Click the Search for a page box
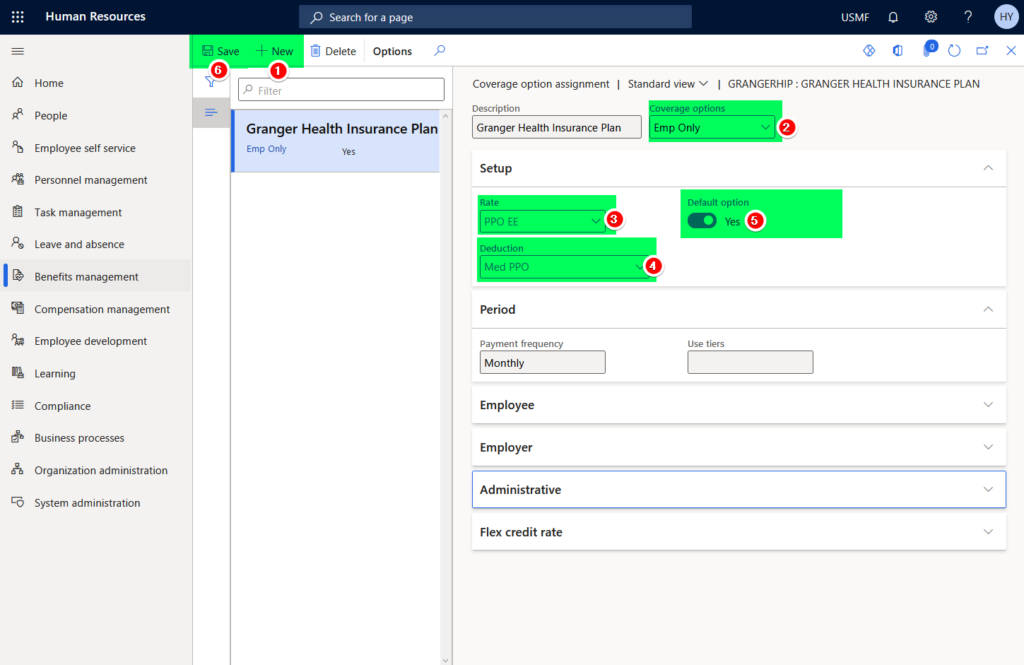Image resolution: width=1024 pixels, height=665 pixels. (495, 17)
